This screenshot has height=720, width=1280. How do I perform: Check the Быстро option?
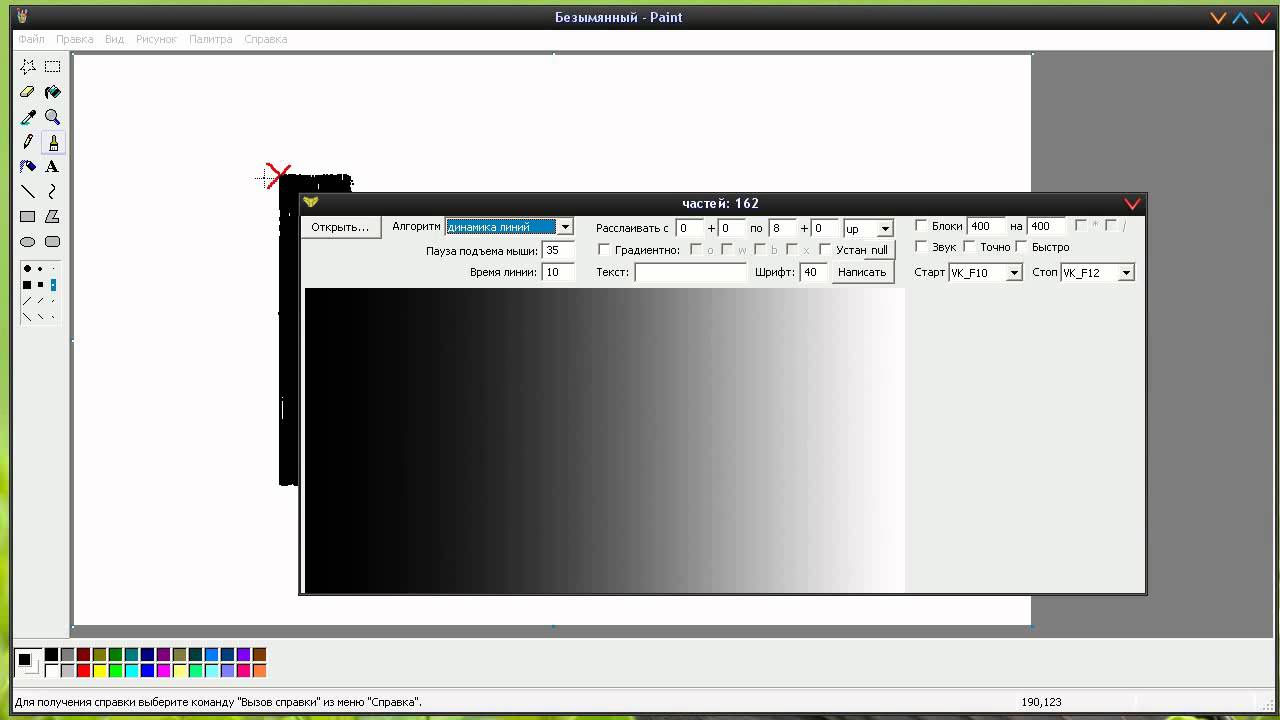point(1021,247)
